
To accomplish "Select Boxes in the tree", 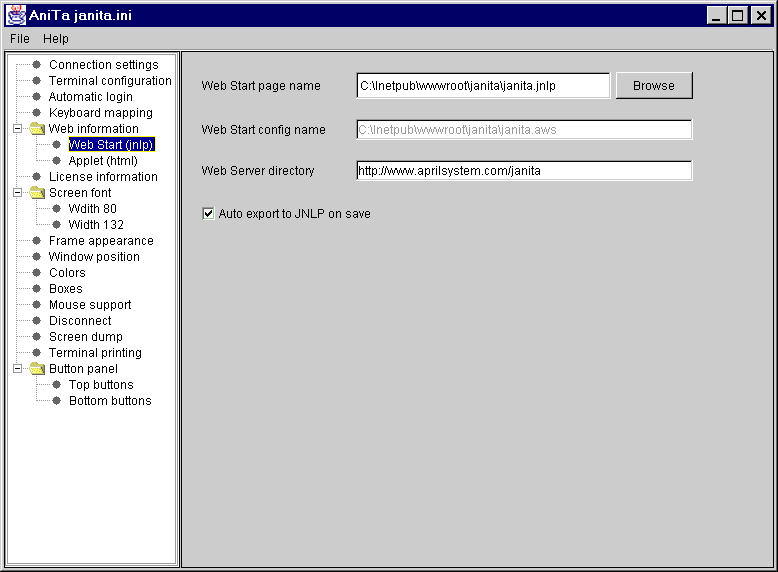I will (65, 289).
